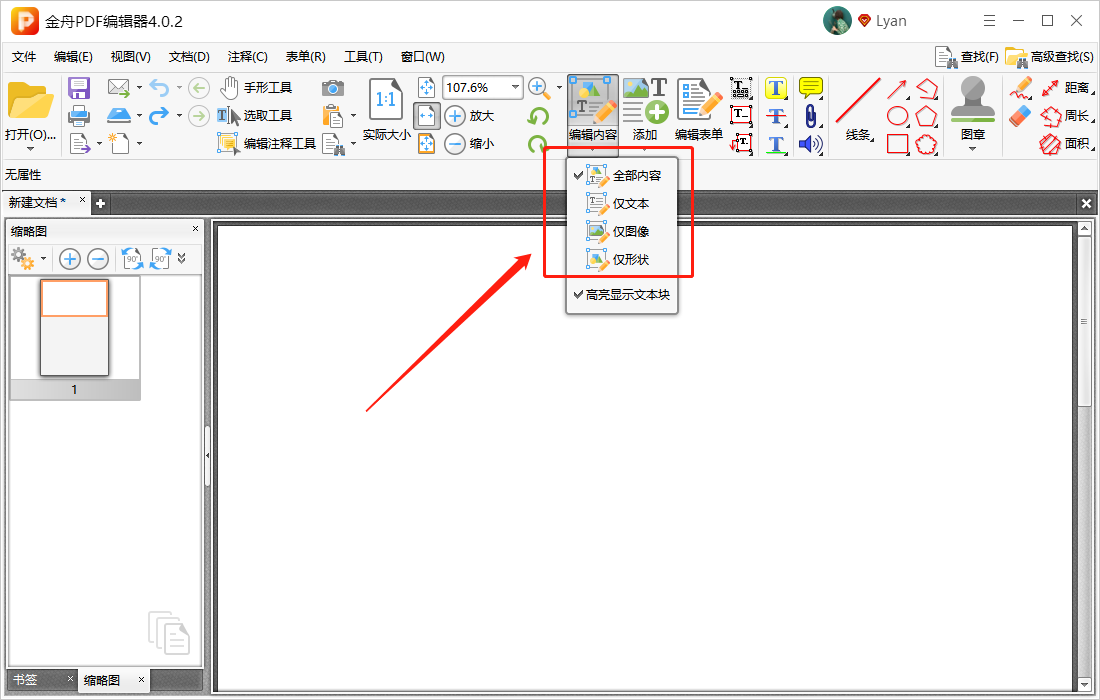
Task: Click the 放大 zoom in button
Action: pyautogui.click(x=469, y=116)
